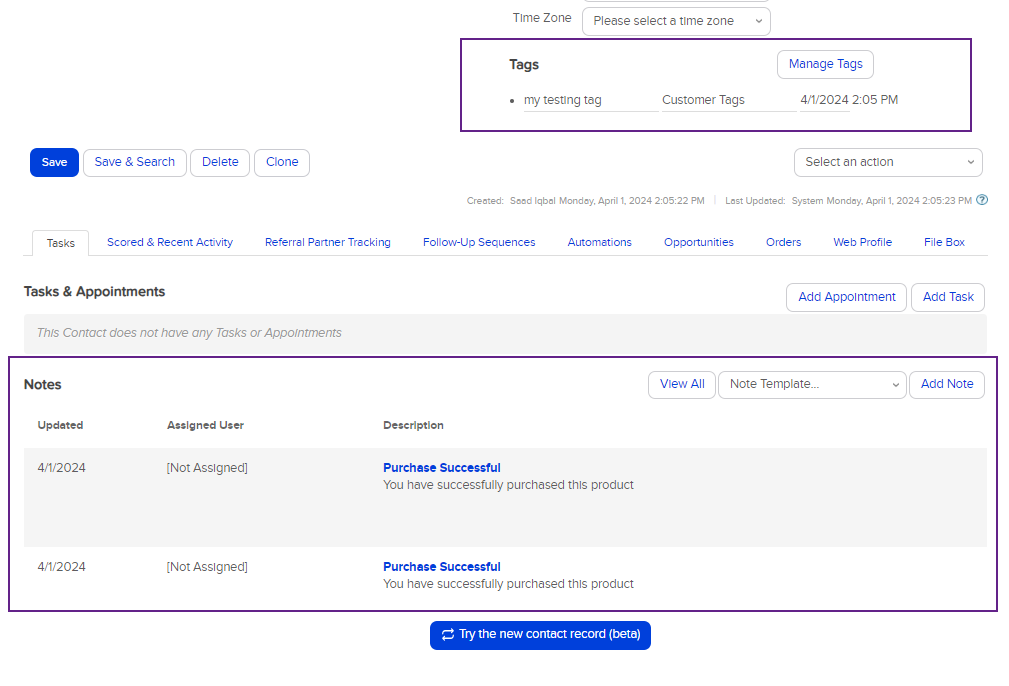
Task: Open the Time Zone dropdown
Action: 676,21
